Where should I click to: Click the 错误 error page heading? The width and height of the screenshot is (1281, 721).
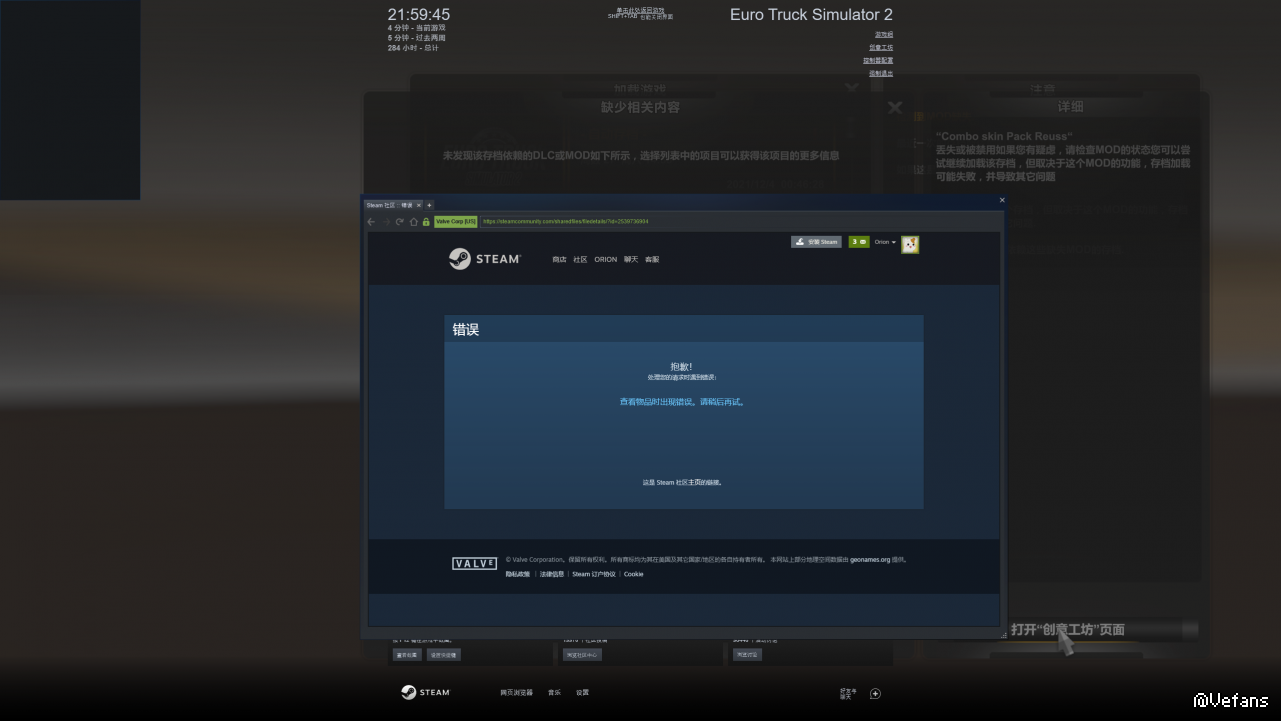(x=466, y=329)
